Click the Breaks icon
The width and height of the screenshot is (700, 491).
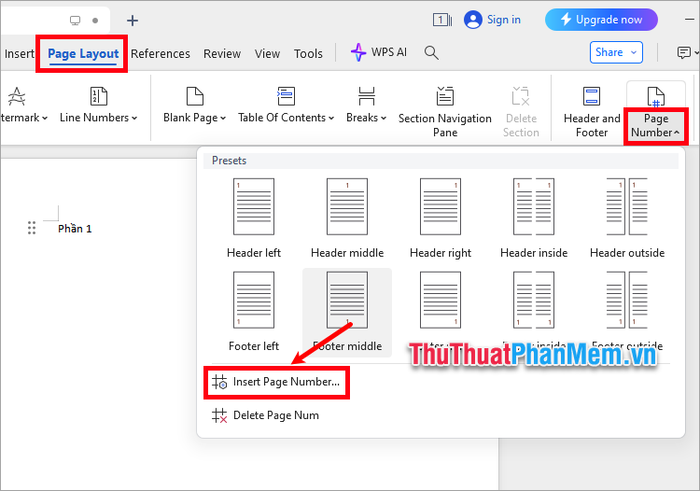pyautogui.click(x=366, y=96)
